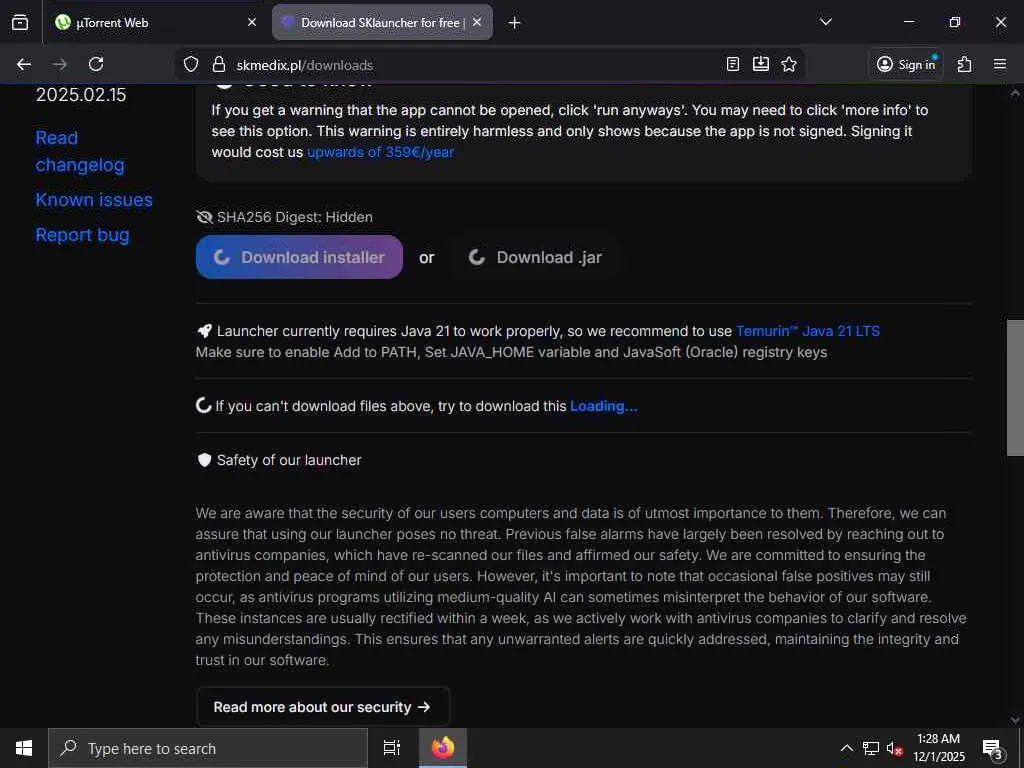Close the µTorrent Web tab

pyautogui.click(x=252, y=22)
